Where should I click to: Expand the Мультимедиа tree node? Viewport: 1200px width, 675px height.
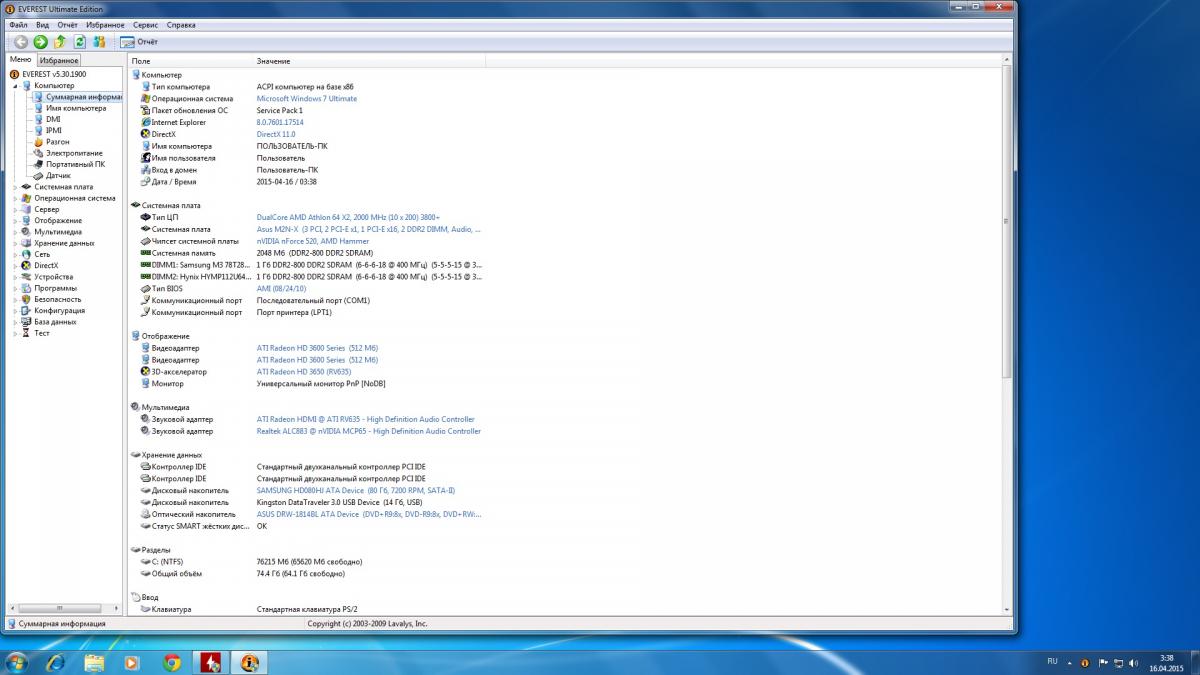tap(15, 232)
